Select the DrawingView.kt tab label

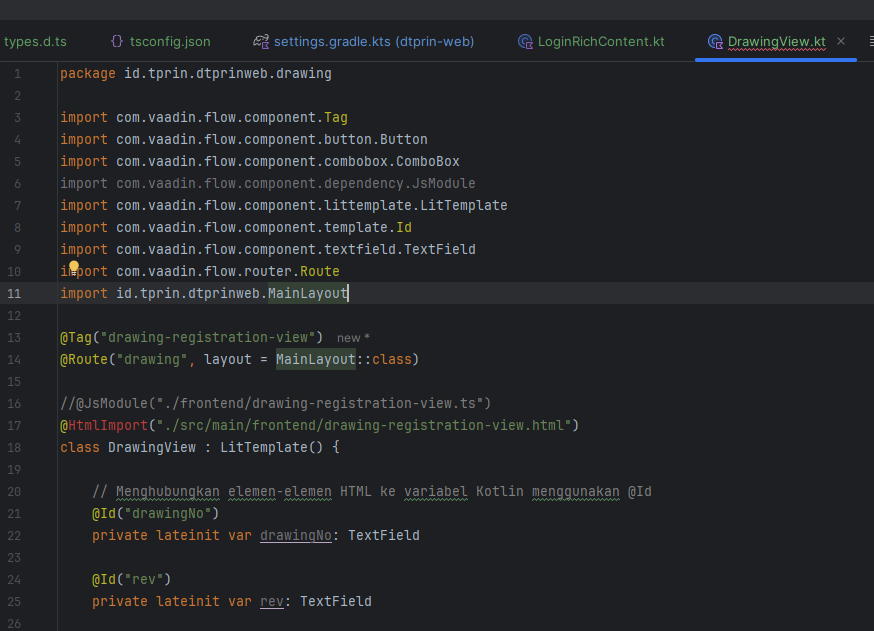[x=776, y=42]
